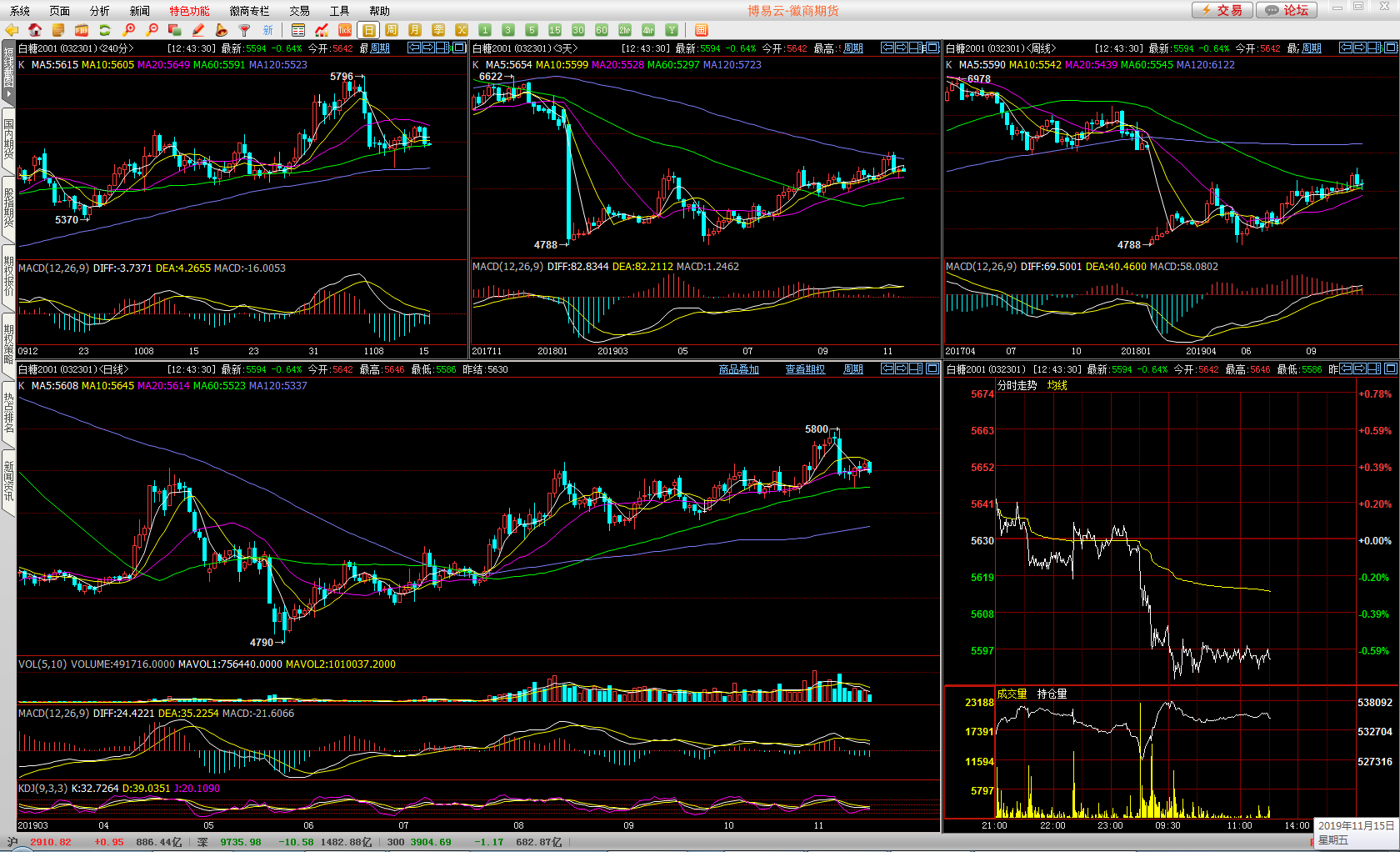Click the yellow notepad toolbar icon
Image resolution: width=1400 pixels, height=852 pixels.
(x=58, y=30)
